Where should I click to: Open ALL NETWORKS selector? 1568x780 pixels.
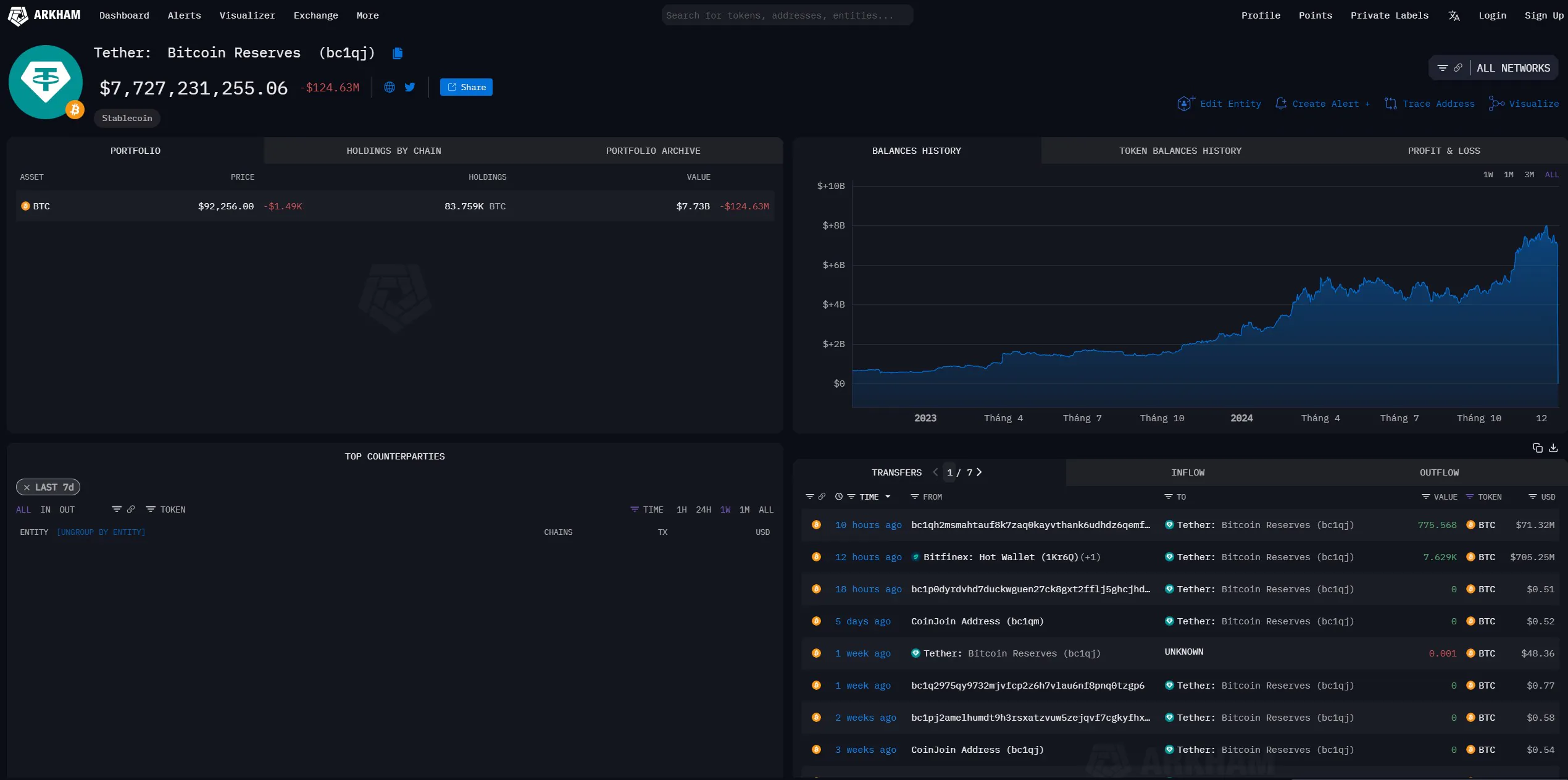coord(1513,68)
